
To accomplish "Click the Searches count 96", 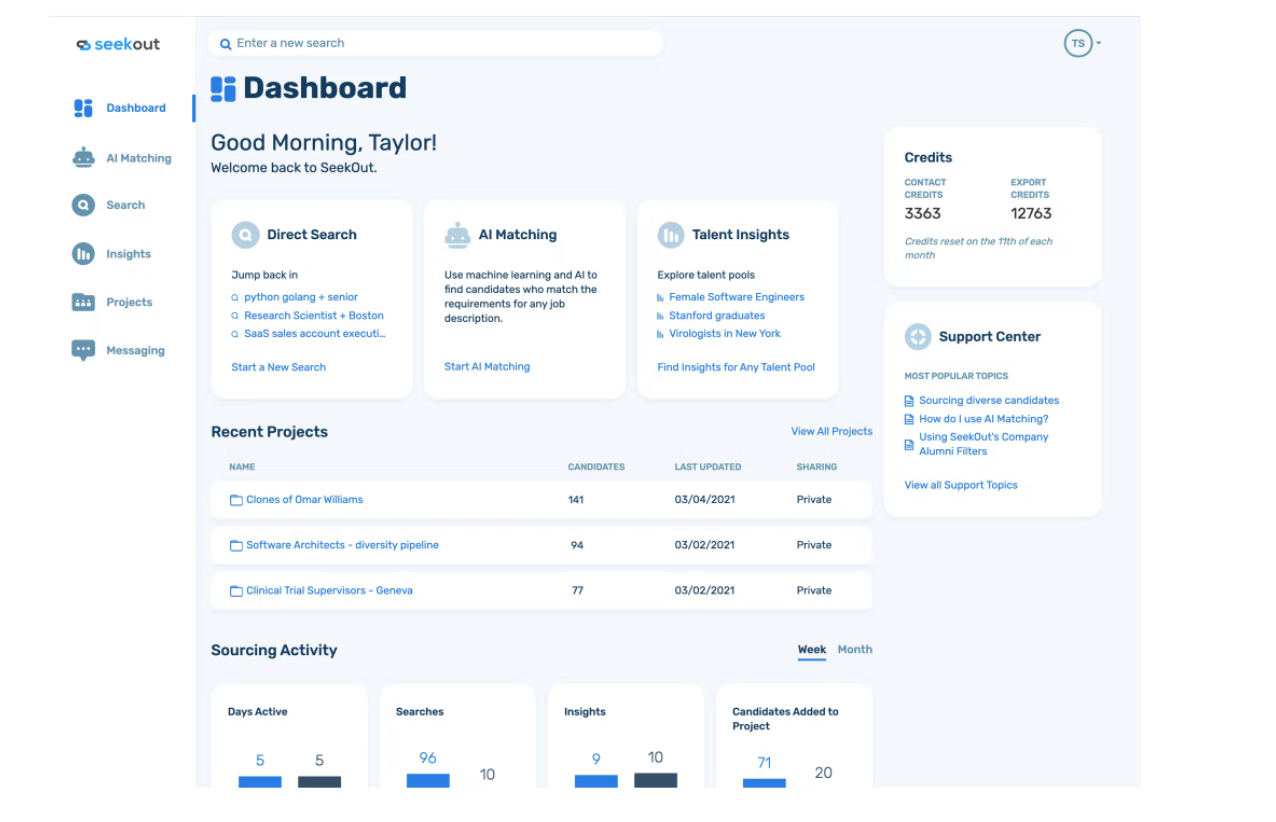I will 428,758.
